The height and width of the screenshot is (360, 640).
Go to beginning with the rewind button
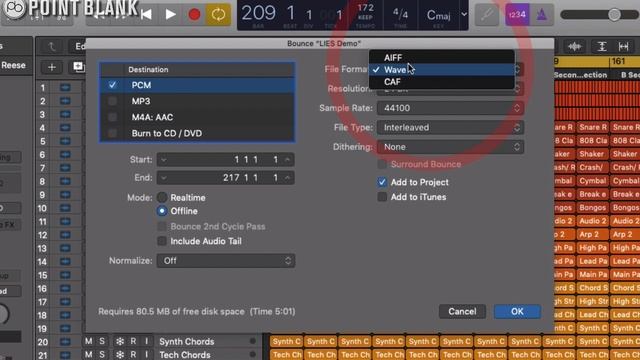coord(146,15)
